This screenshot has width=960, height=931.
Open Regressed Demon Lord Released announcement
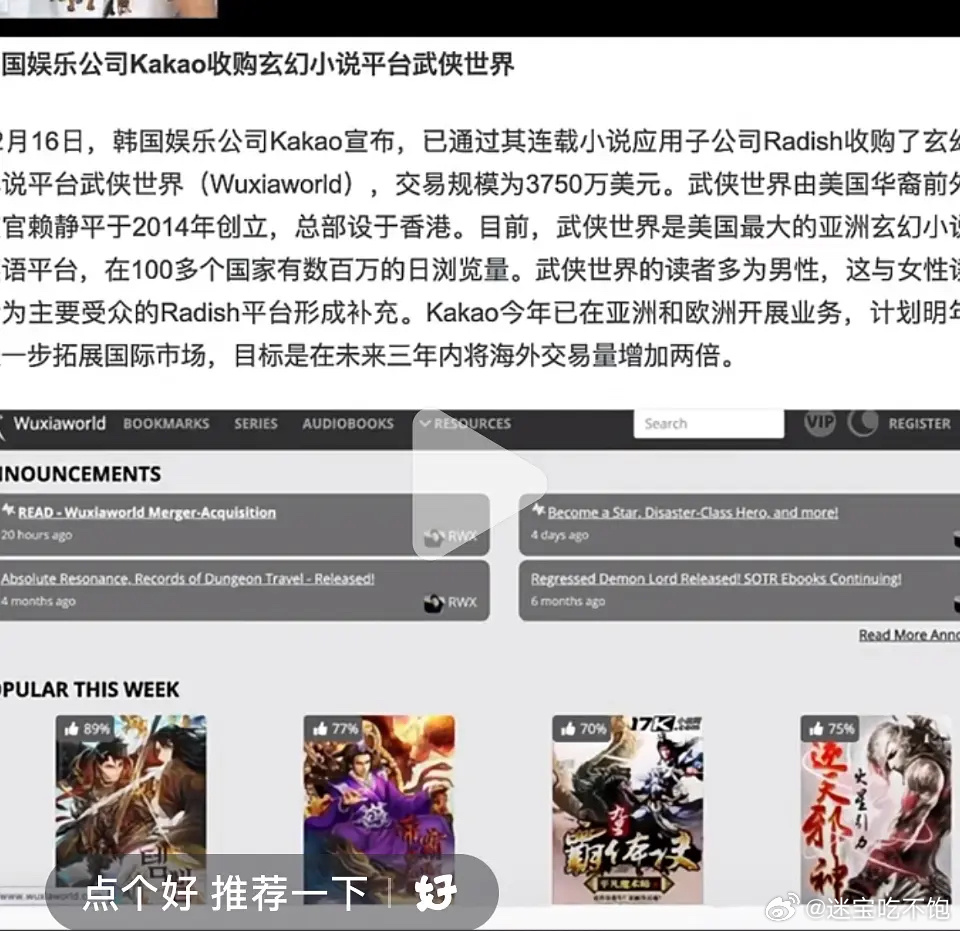[716, 578]
